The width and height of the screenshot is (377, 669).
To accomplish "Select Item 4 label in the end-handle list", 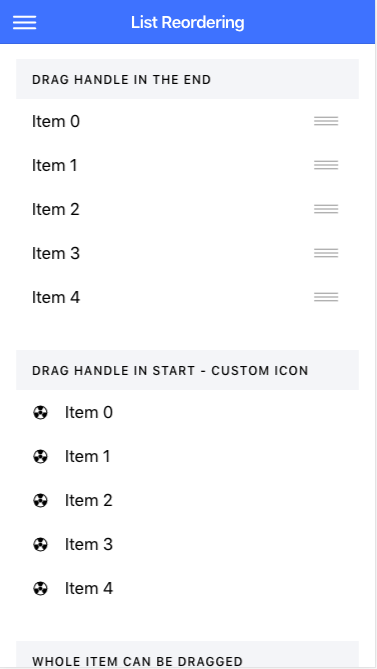I will [x=56, y=297].
